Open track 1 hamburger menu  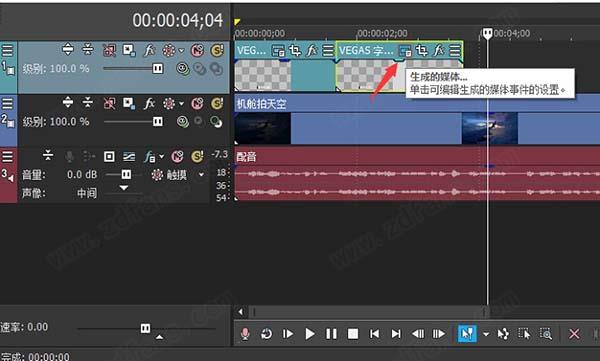(7, 50)
